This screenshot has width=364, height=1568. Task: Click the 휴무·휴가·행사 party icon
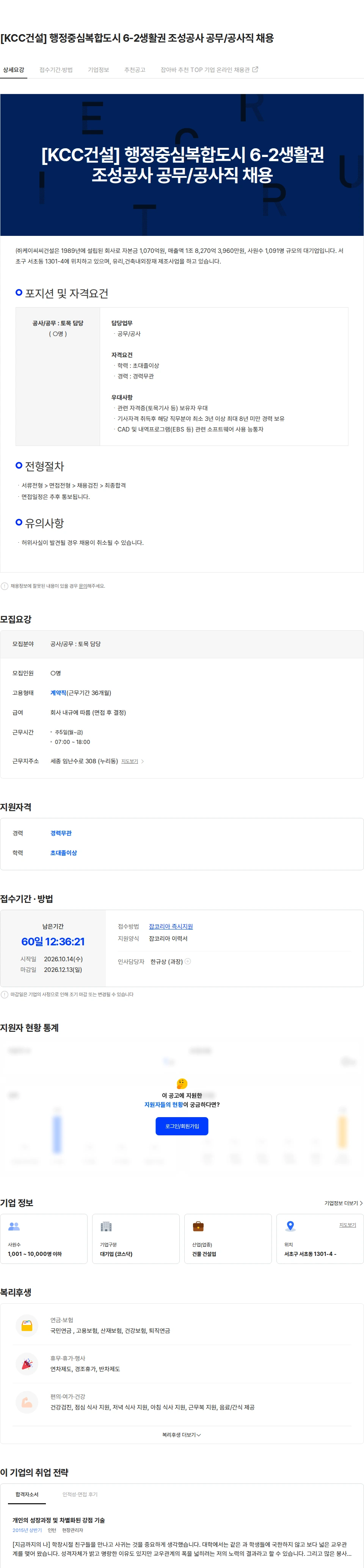pyautogui.click(x=27, y=1364)
